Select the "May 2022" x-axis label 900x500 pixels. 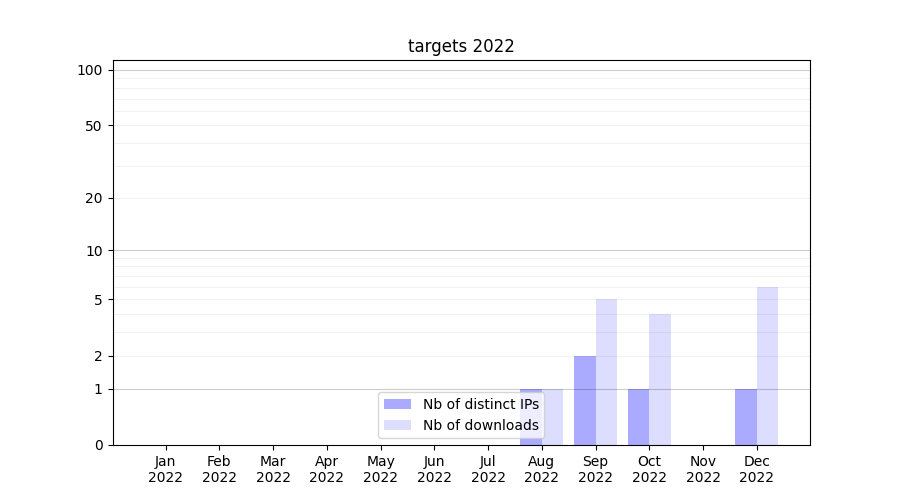point(380,469)
